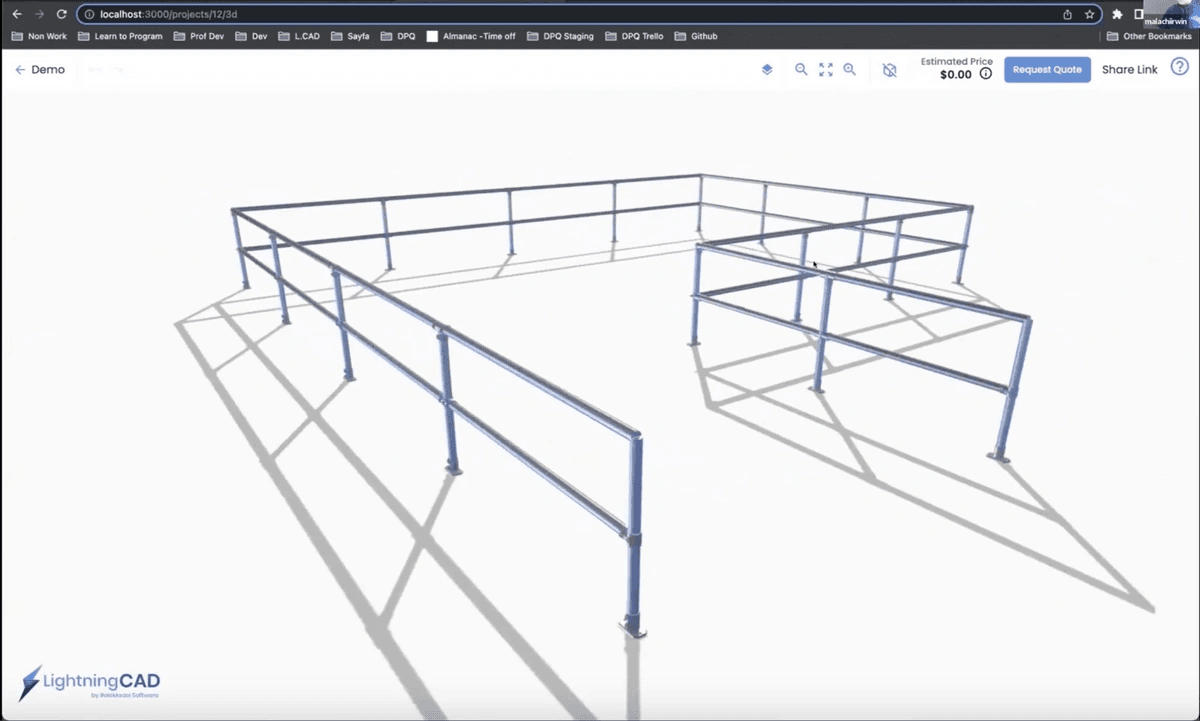This screenshot has width=1200, height=721.
Task: Open the Share Link option
Action: pos(1130,70)
